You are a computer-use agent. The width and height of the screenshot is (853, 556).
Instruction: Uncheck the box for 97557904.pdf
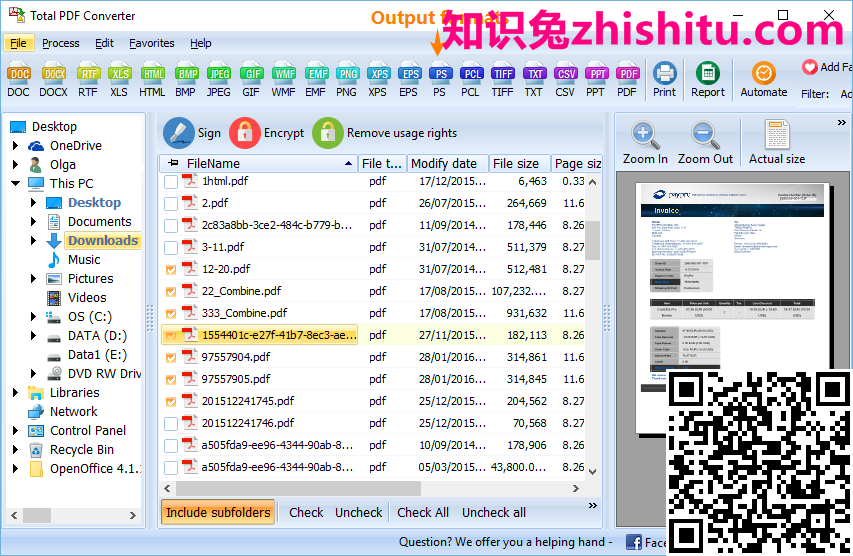(171, 357)
